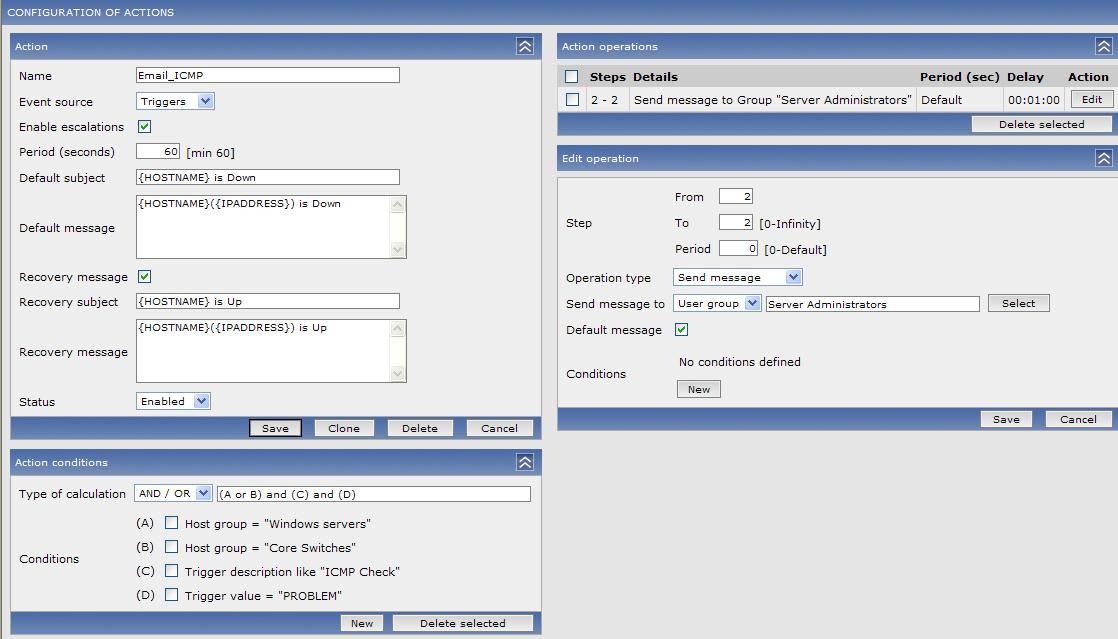Collapse the Action operations panel
This screenshot has height=639, width=1118.
click(x=1103, y=46)
